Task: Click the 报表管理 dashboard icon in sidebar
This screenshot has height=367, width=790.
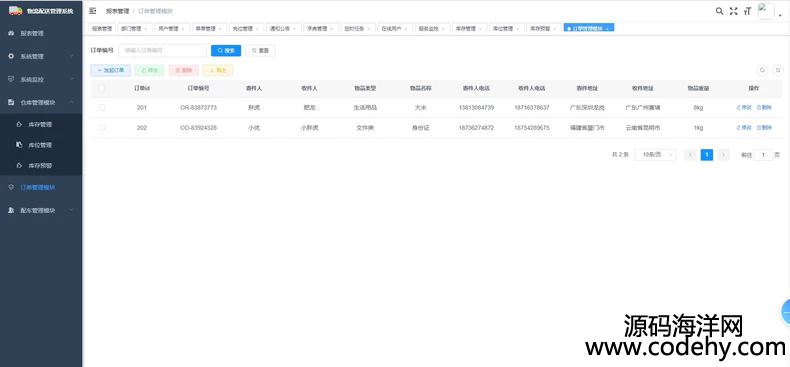Action: point(11,33)
